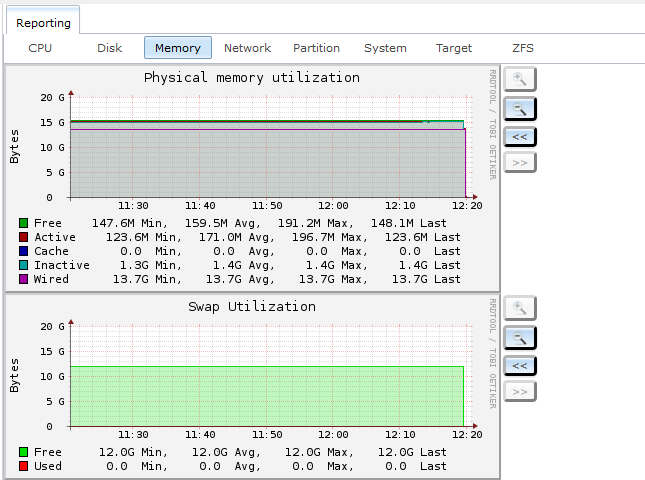Click the Physical memory utilization title
The width and height of the screenshot is (645, 480).
pos(252,78)
